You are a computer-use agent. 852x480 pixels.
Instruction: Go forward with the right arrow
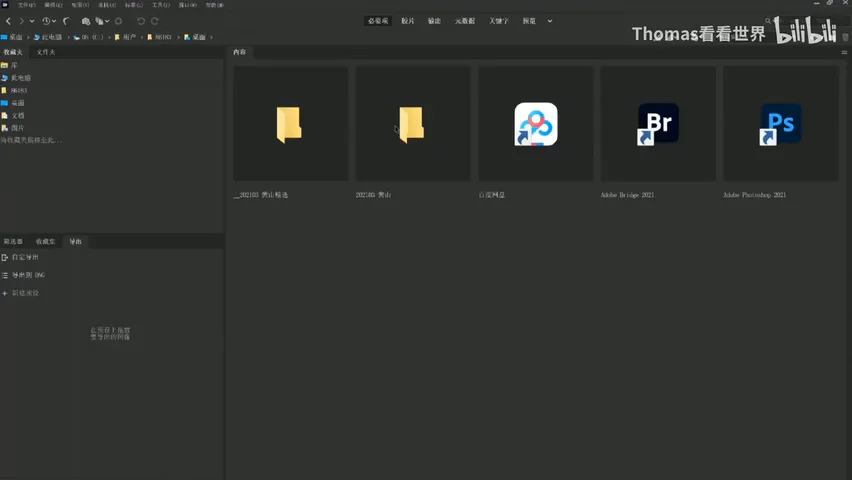click(x=21, y=21)
